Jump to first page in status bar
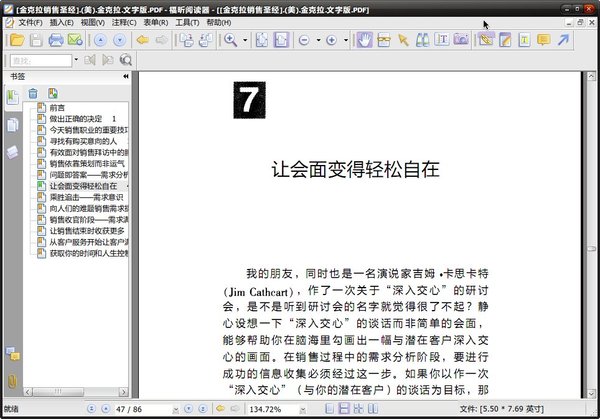The width and height of the screenshot is (600, 419). 91,409
